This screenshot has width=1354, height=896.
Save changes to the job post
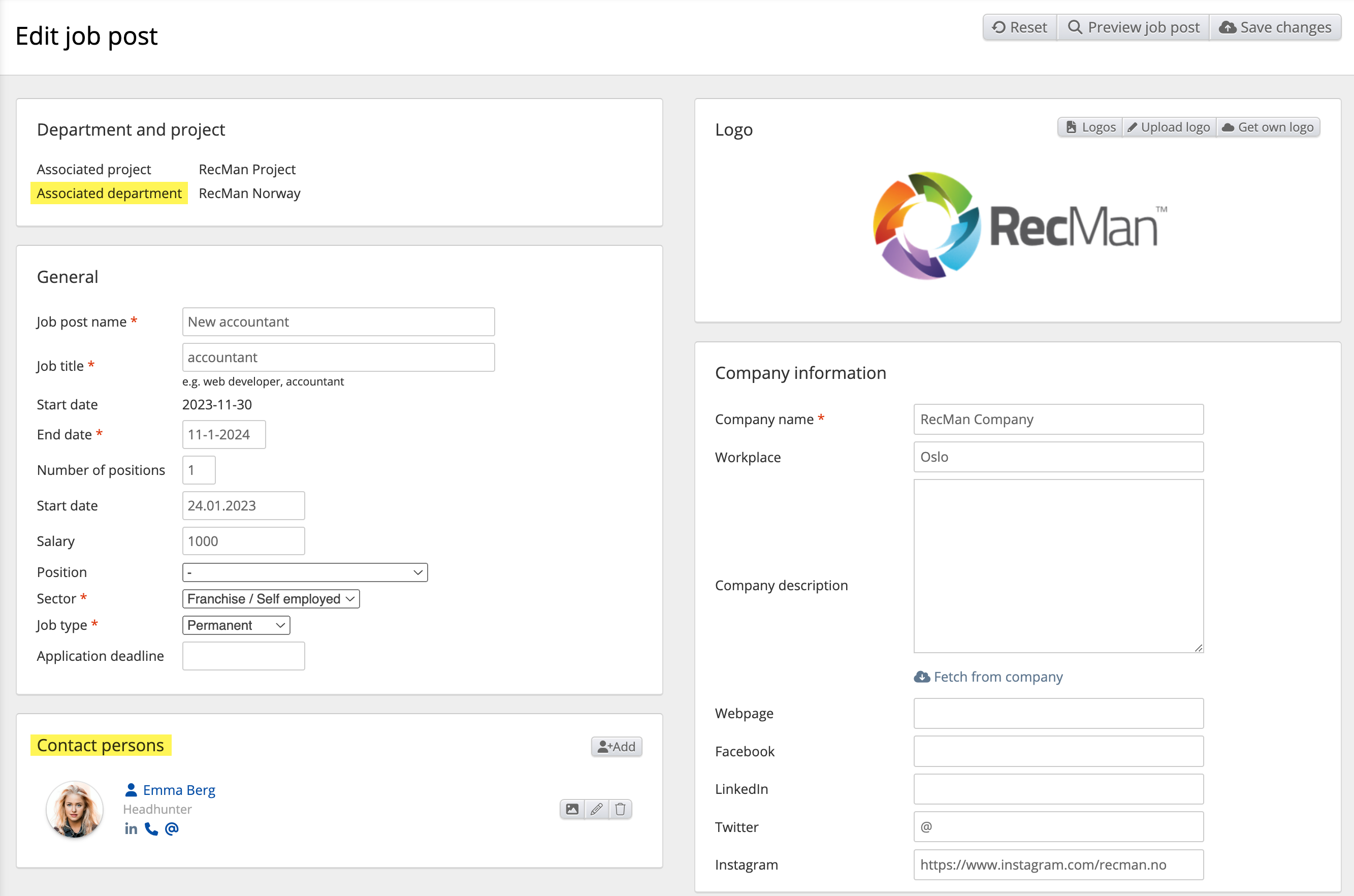1275,27
